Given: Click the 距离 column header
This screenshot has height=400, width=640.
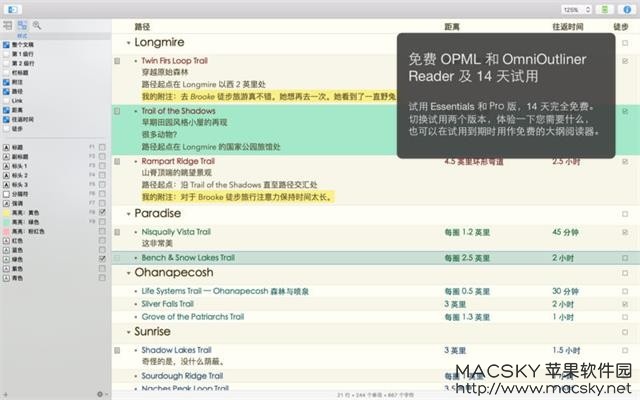Looking at the screenshot, I should 452,27.
